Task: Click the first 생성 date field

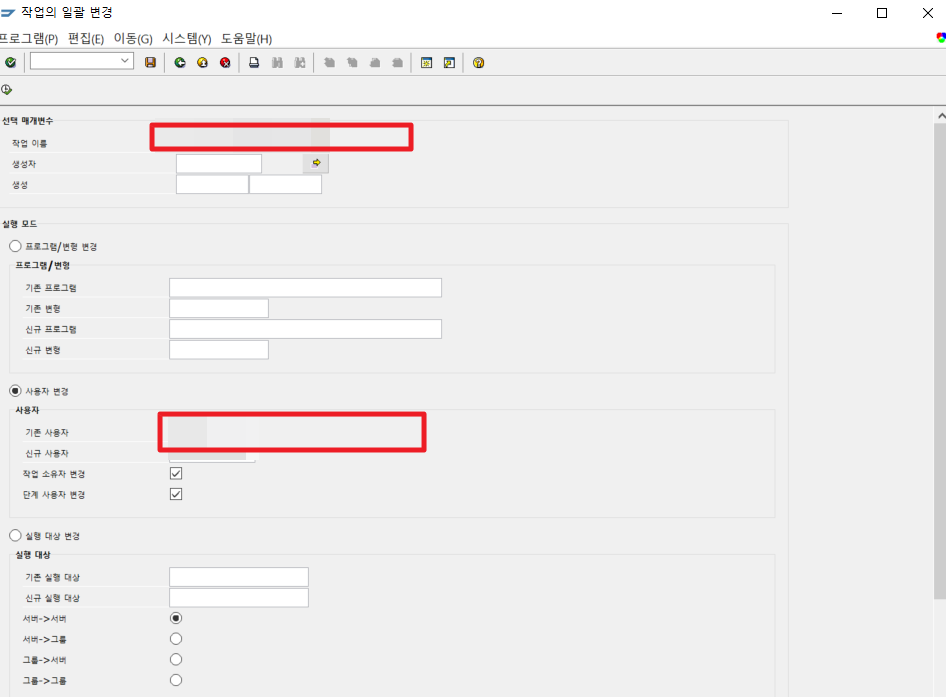Action: [x=212, y=184]
